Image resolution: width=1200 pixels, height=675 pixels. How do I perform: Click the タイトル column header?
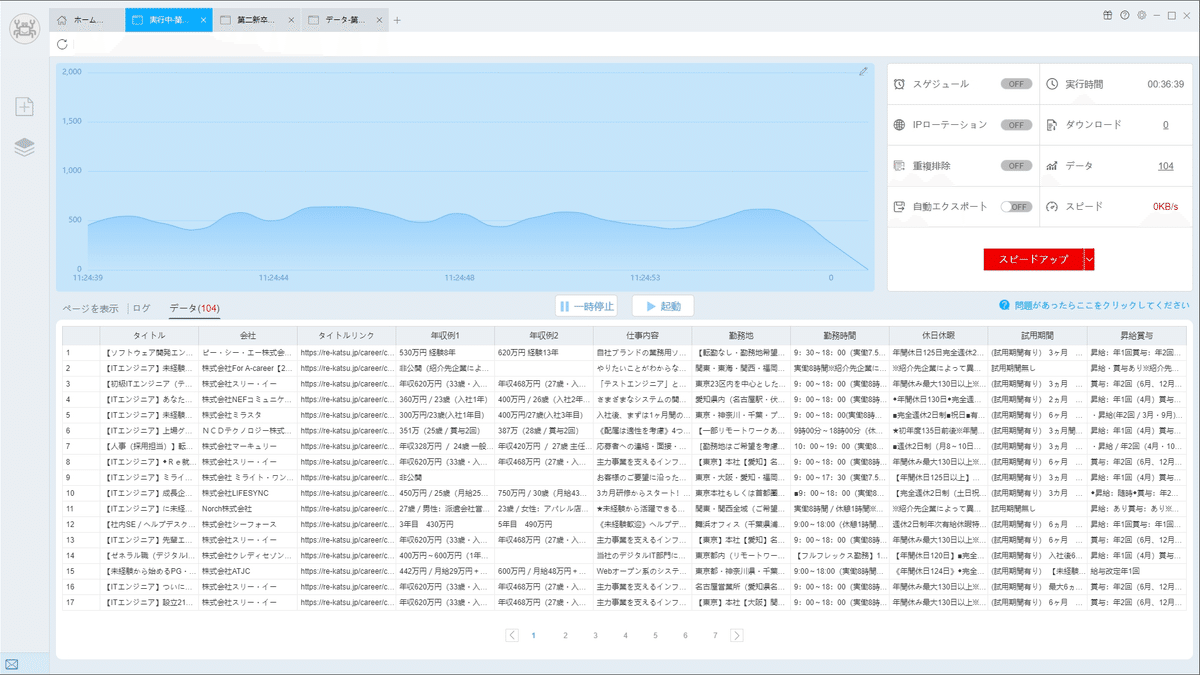coord(149,335)
